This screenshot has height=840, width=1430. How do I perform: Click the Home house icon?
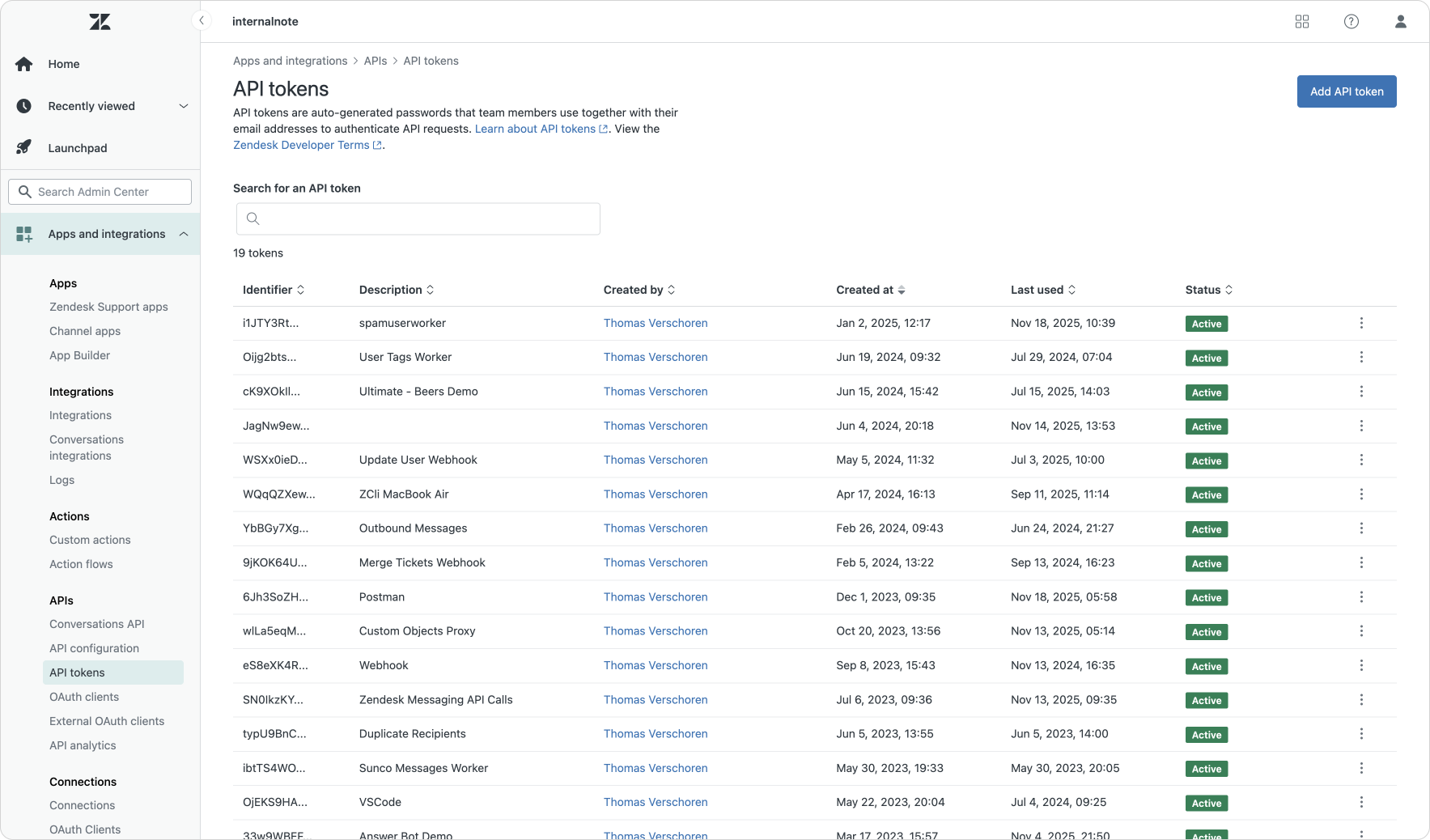pos(24,64)
